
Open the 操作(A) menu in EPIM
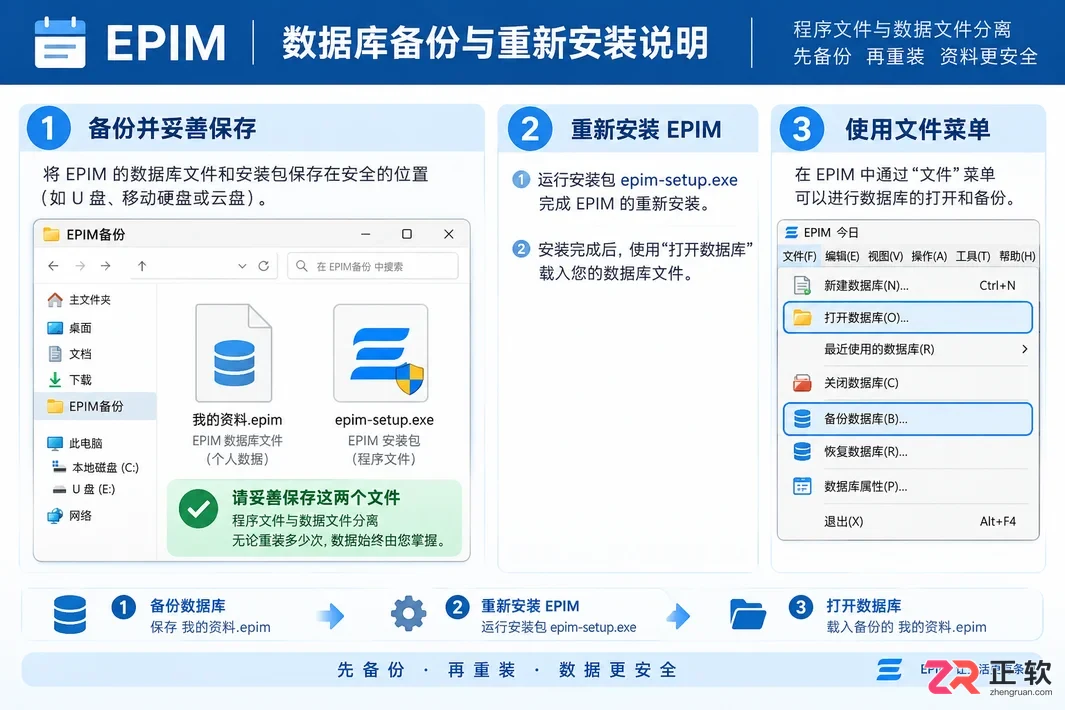pyautogui.click(x=929, y=256)
